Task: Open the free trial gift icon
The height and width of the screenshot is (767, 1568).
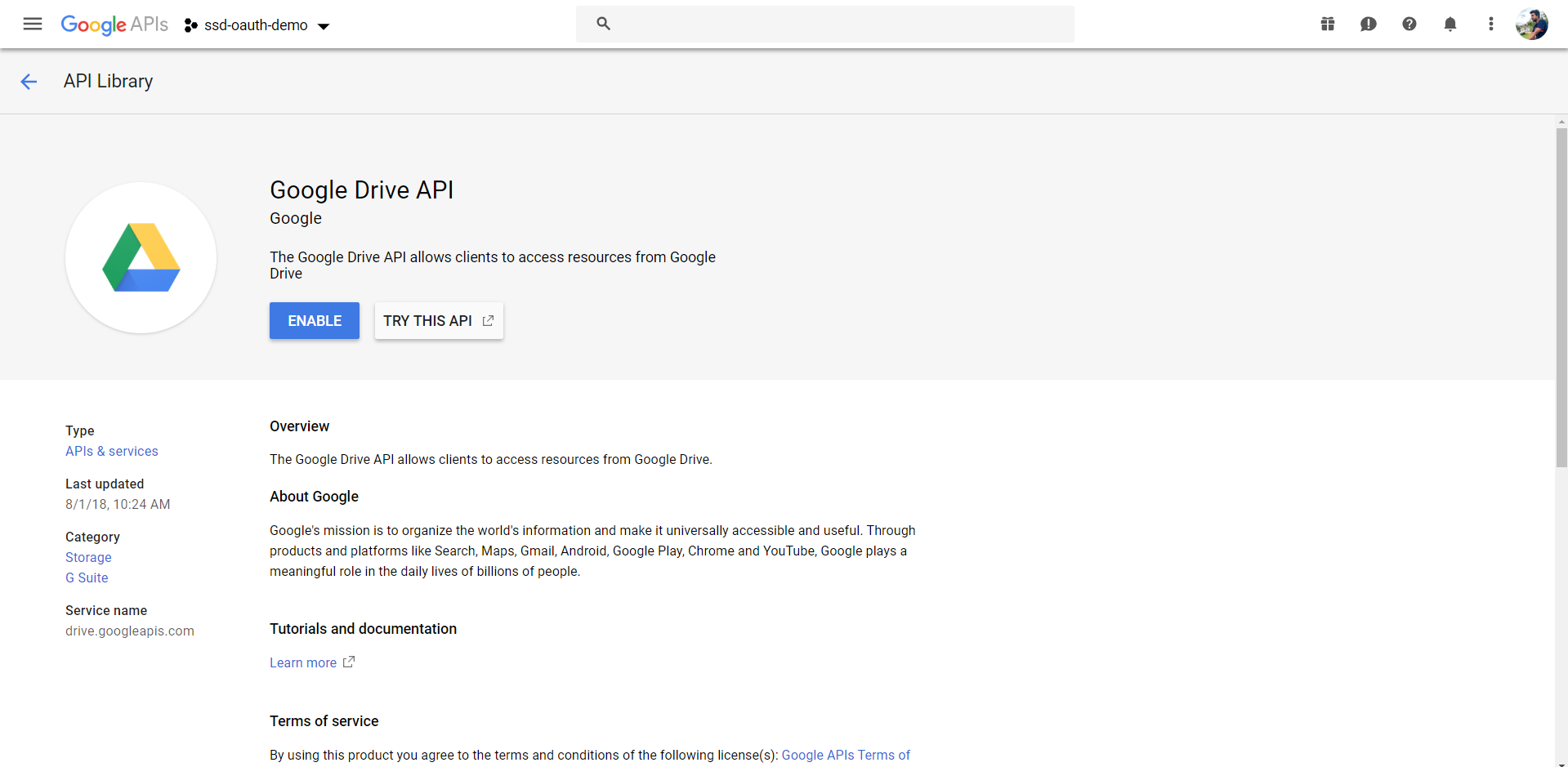Action: tap(1327, 25)
